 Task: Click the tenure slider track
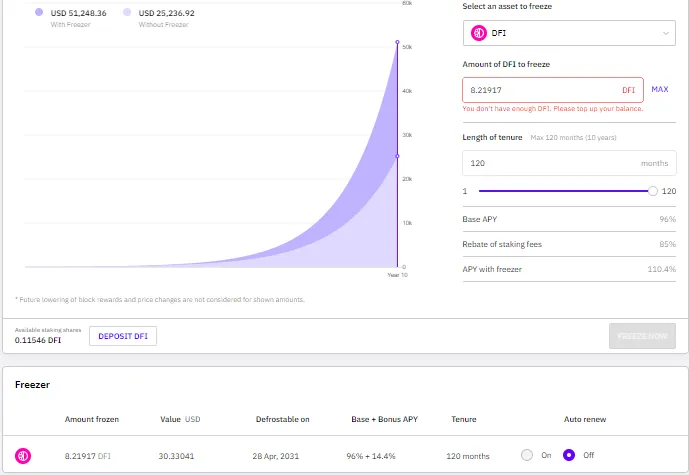[564, 191]
